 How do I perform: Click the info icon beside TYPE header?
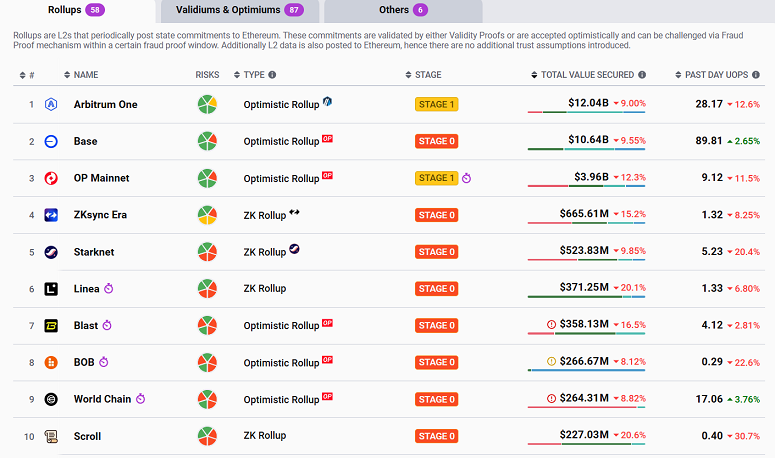(x=272, y=75)
